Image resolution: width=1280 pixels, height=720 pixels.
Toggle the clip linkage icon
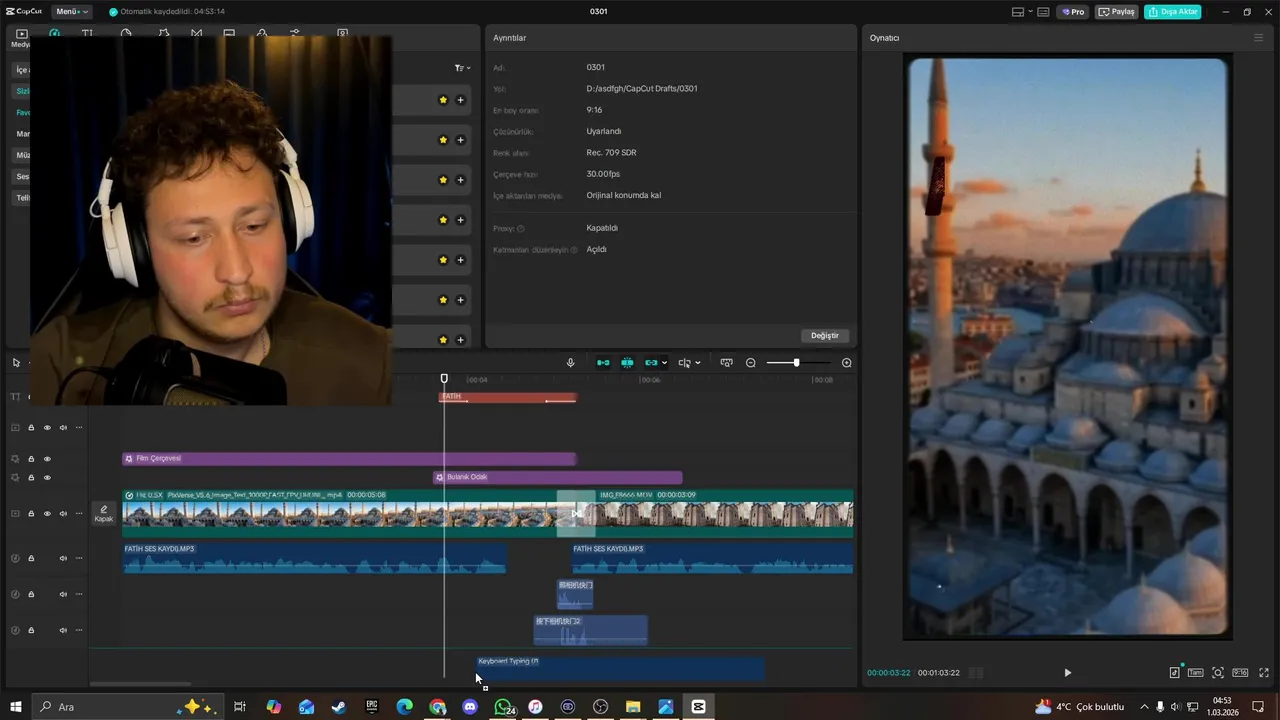click(651, 363)
